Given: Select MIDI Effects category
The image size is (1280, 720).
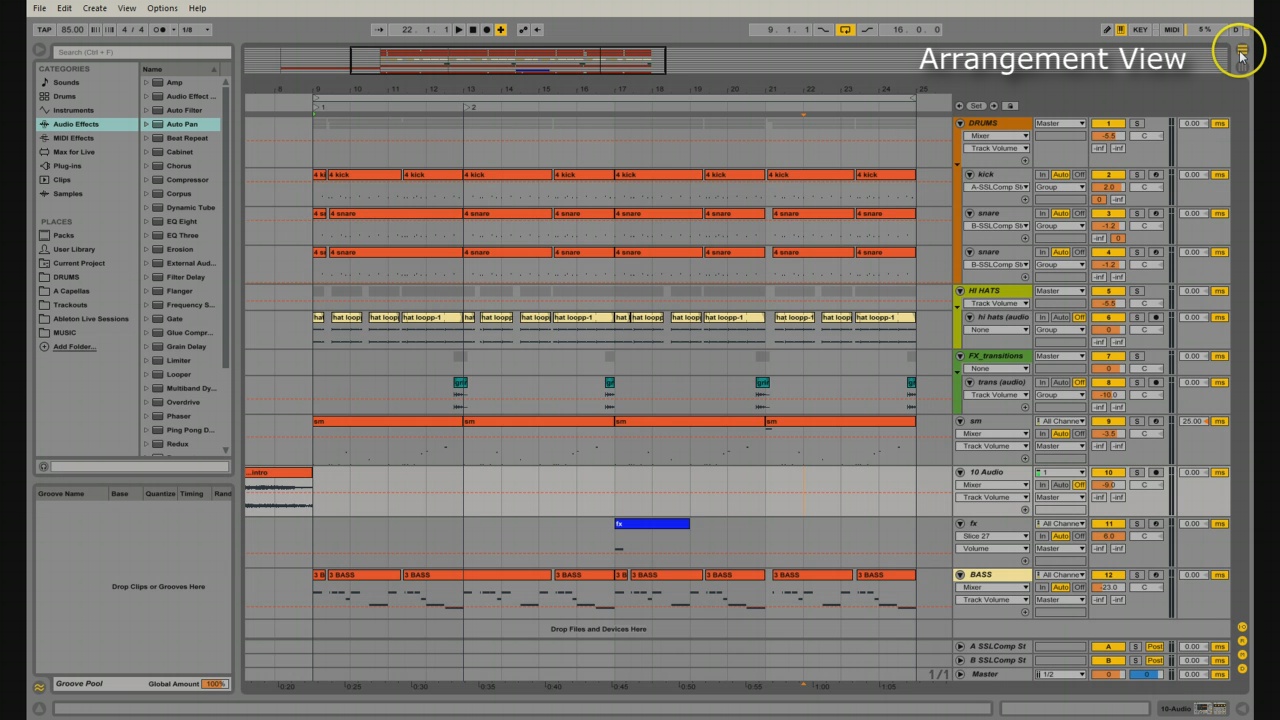Looking at the screenshot, I should click(73, 138).
